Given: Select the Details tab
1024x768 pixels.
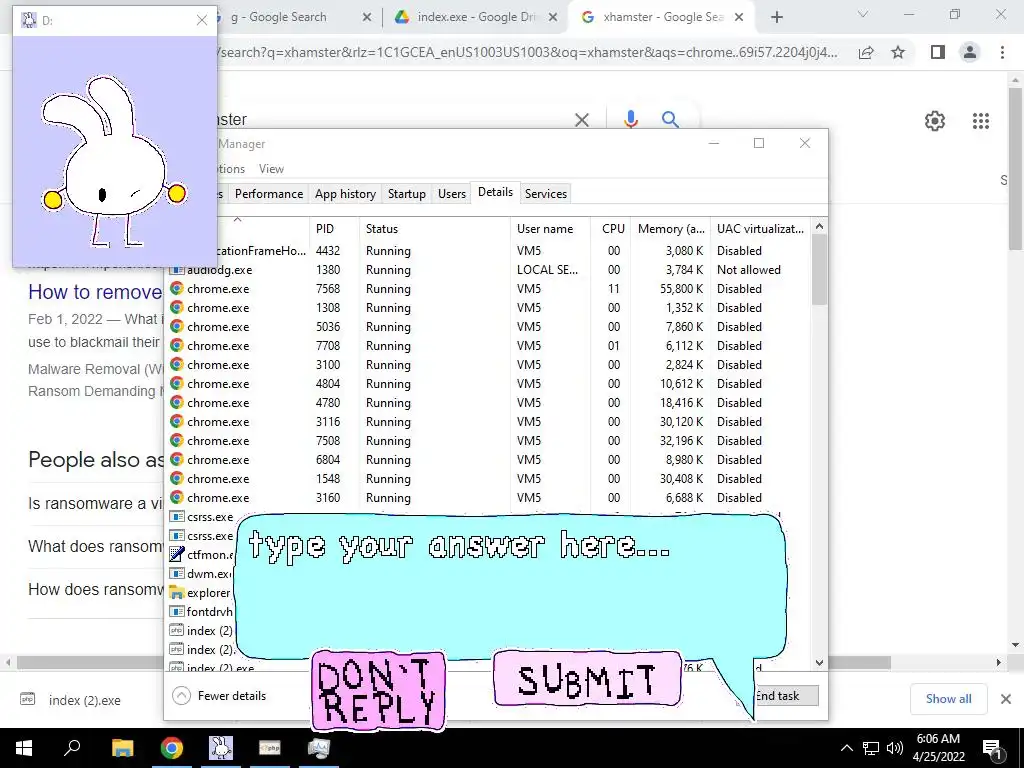Looking at the screenshot, I should tap(495, 192).
